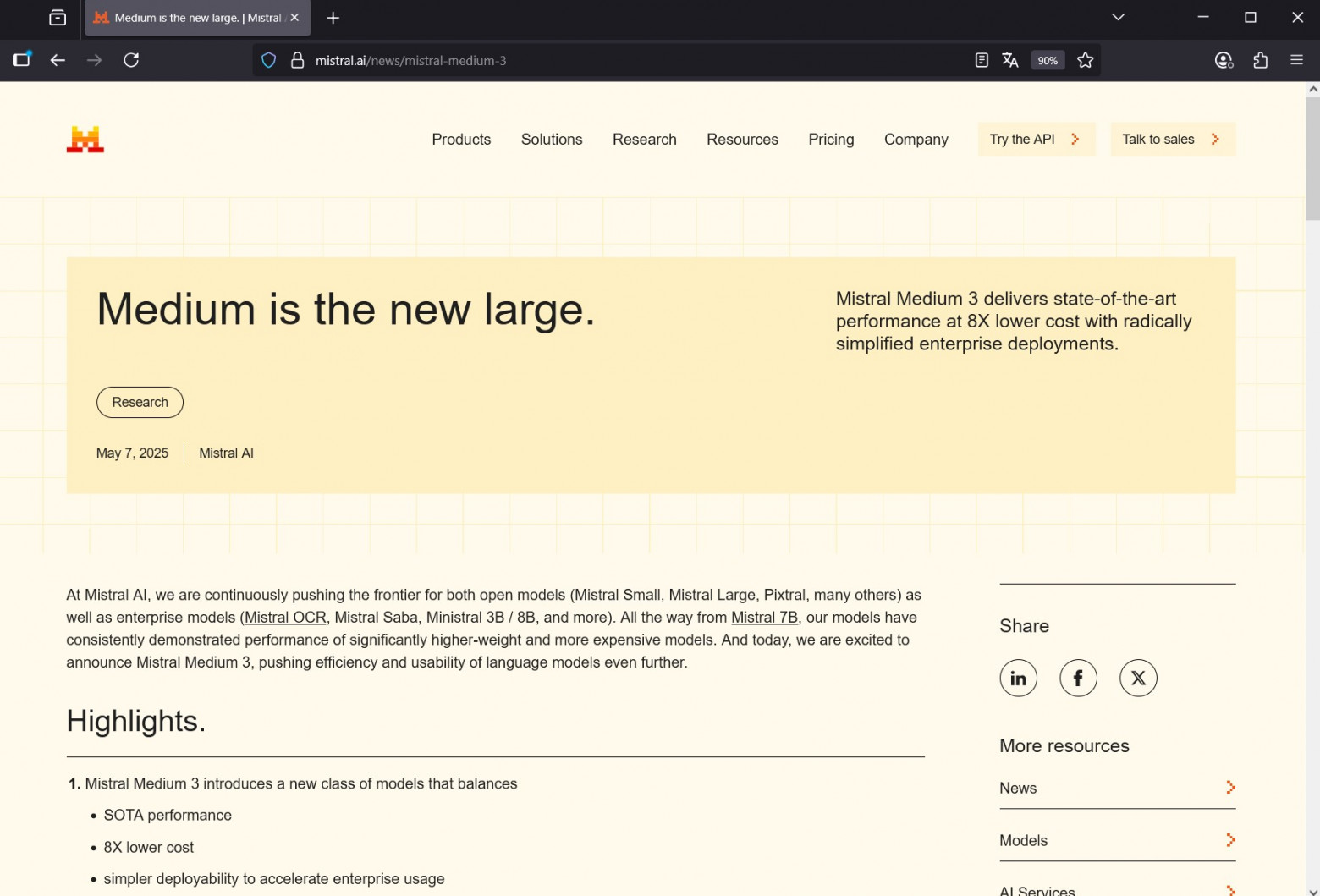Click Try the API button
The image size is (1320, 896).
(x=1037, y=140)
